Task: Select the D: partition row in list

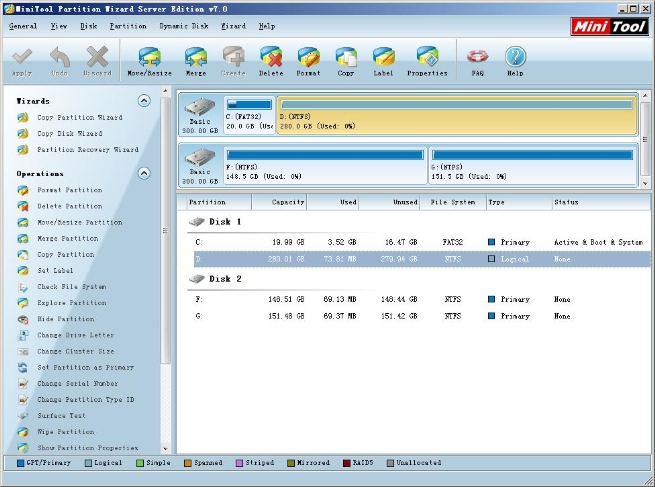Action: pos(422,259)
